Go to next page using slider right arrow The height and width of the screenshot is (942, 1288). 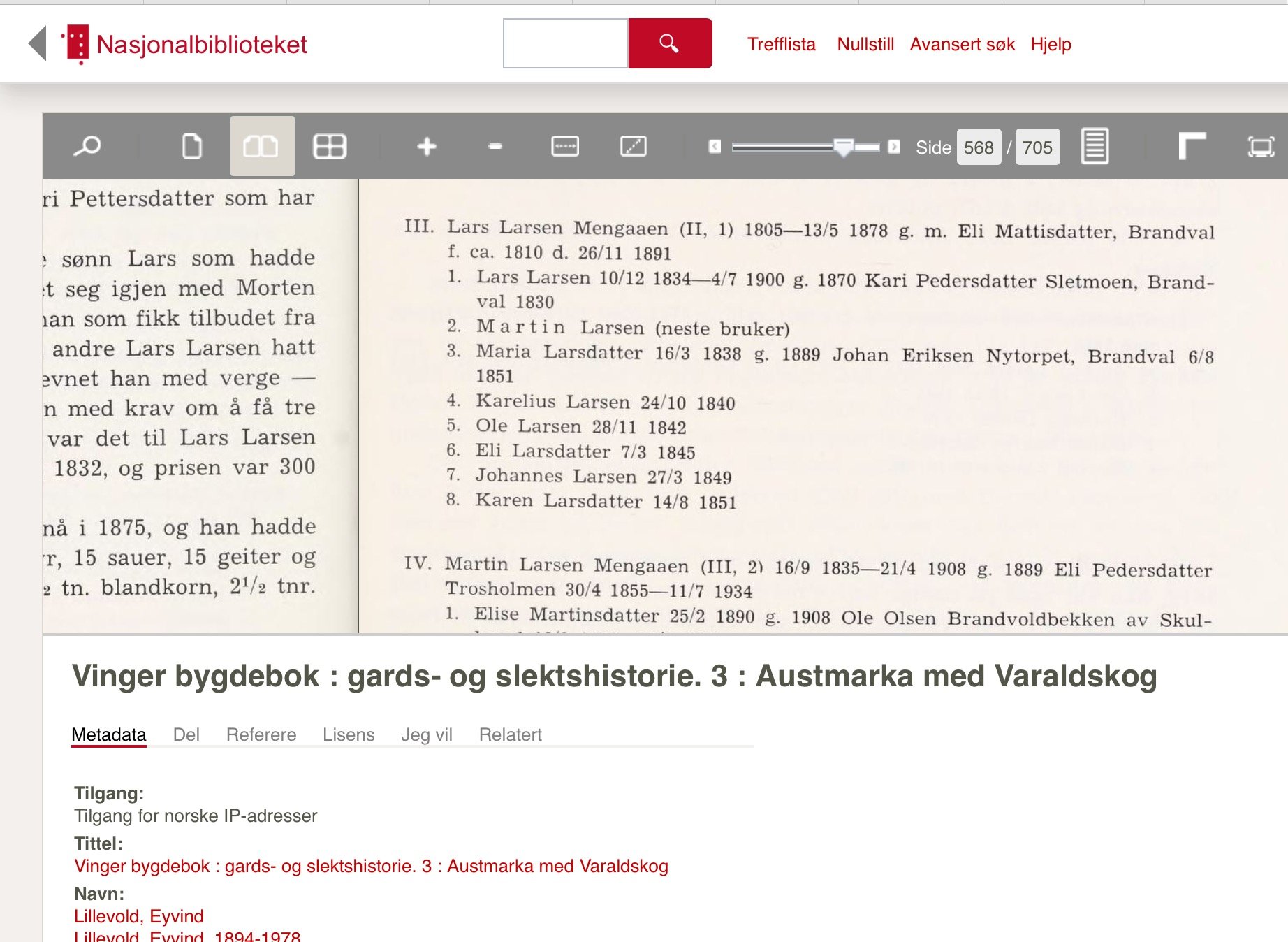pyautogui.click(x=893, y=147)
